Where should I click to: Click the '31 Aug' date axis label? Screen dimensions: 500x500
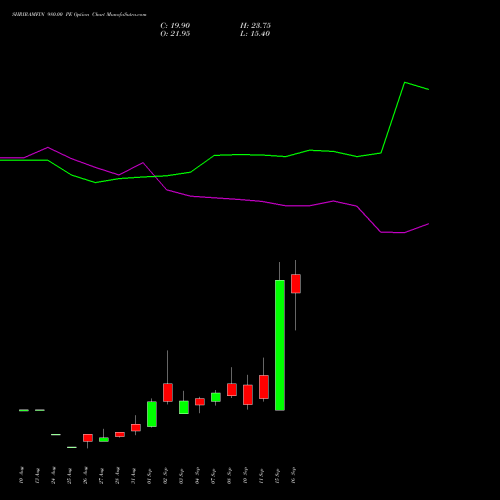[134, 475]
